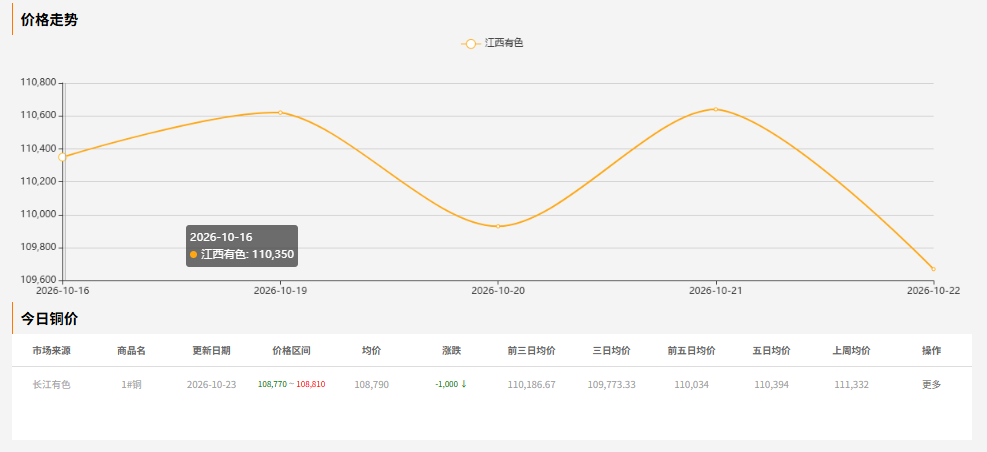This screenshot has height=452, width=987.
Task: Click the 109,773.33 cell
Action: pos(612,385)
